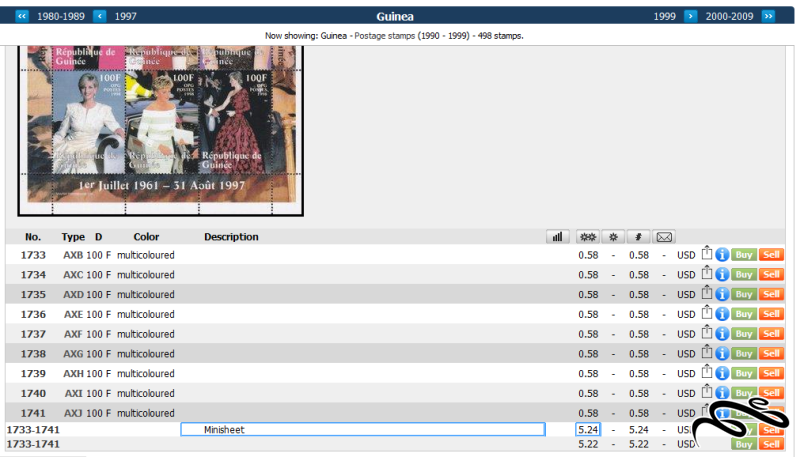800x457 pixels.
Task: Go to next year 1999 arrow
Action: tap(690, 16)
